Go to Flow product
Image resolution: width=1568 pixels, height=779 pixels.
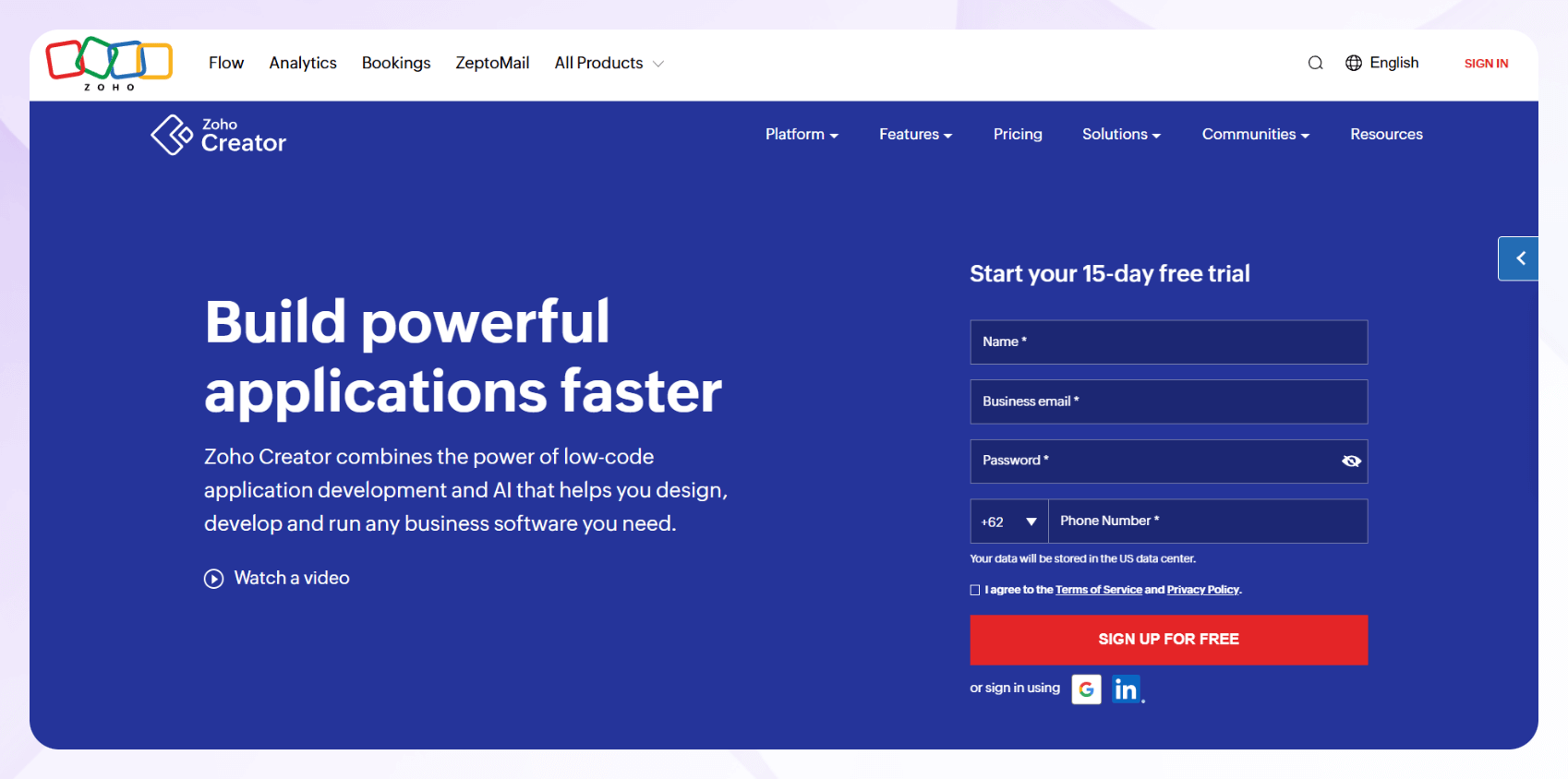[226, 63]
